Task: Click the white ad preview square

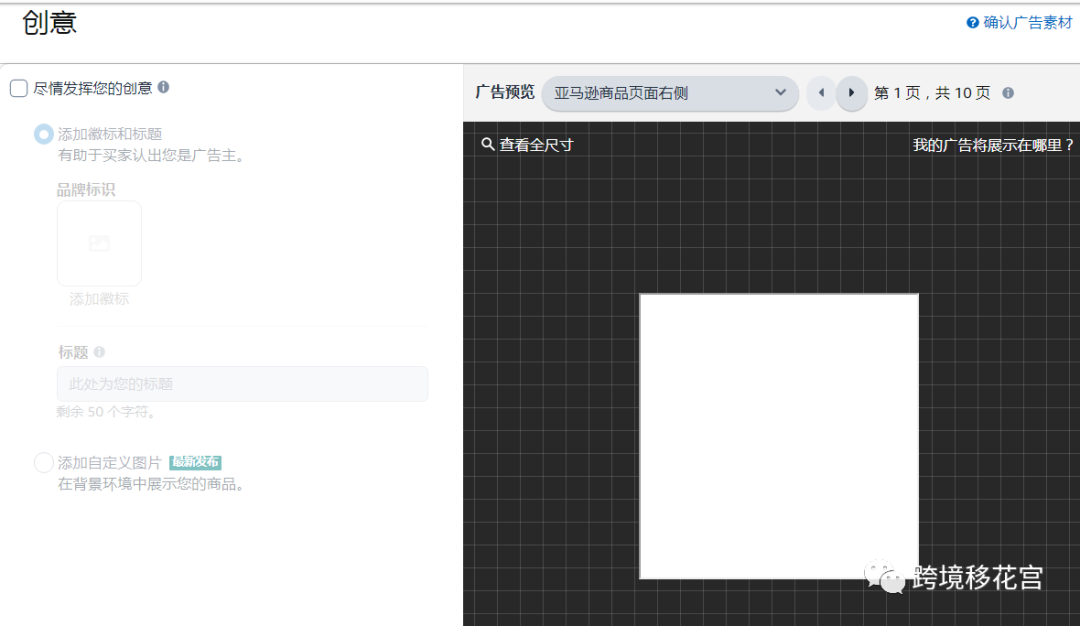Action: 779,436
